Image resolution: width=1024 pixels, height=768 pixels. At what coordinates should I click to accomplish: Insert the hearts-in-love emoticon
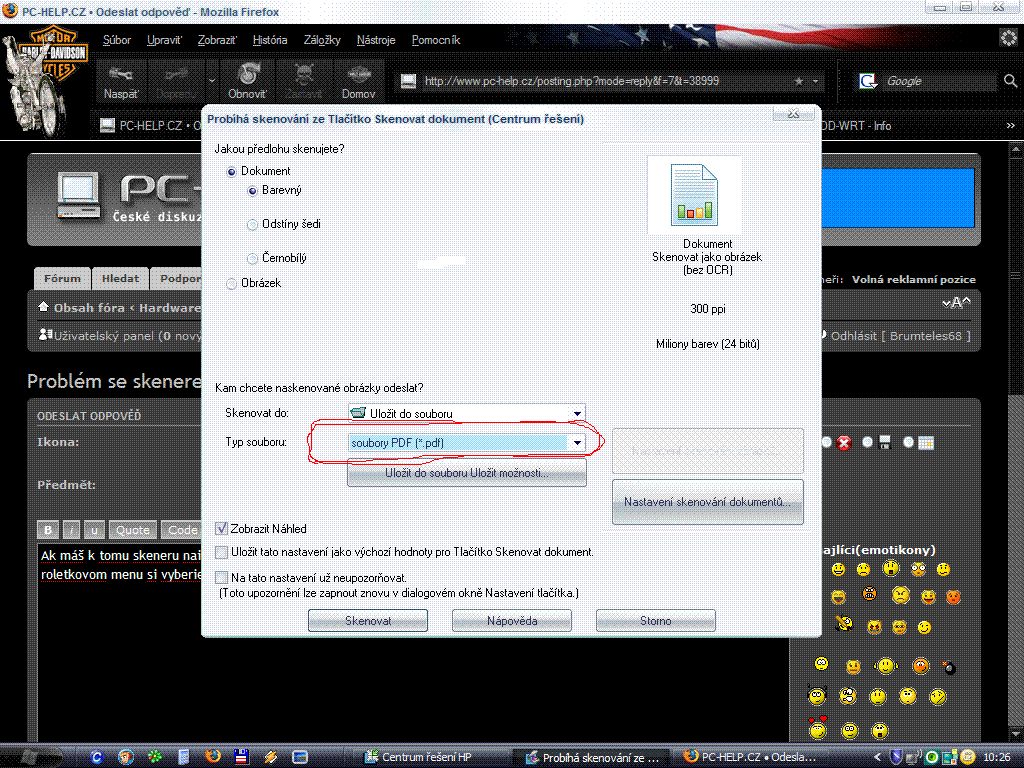(x=817, y=728)
